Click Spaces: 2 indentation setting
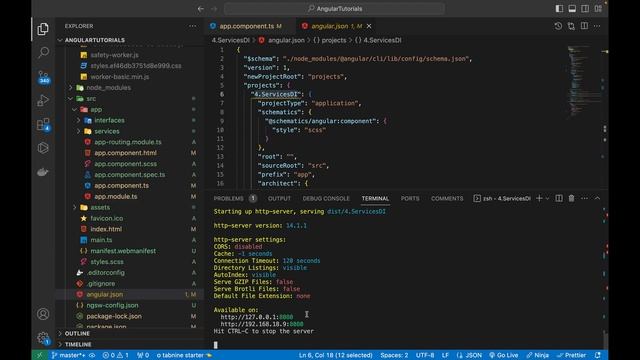 point(394,355)
